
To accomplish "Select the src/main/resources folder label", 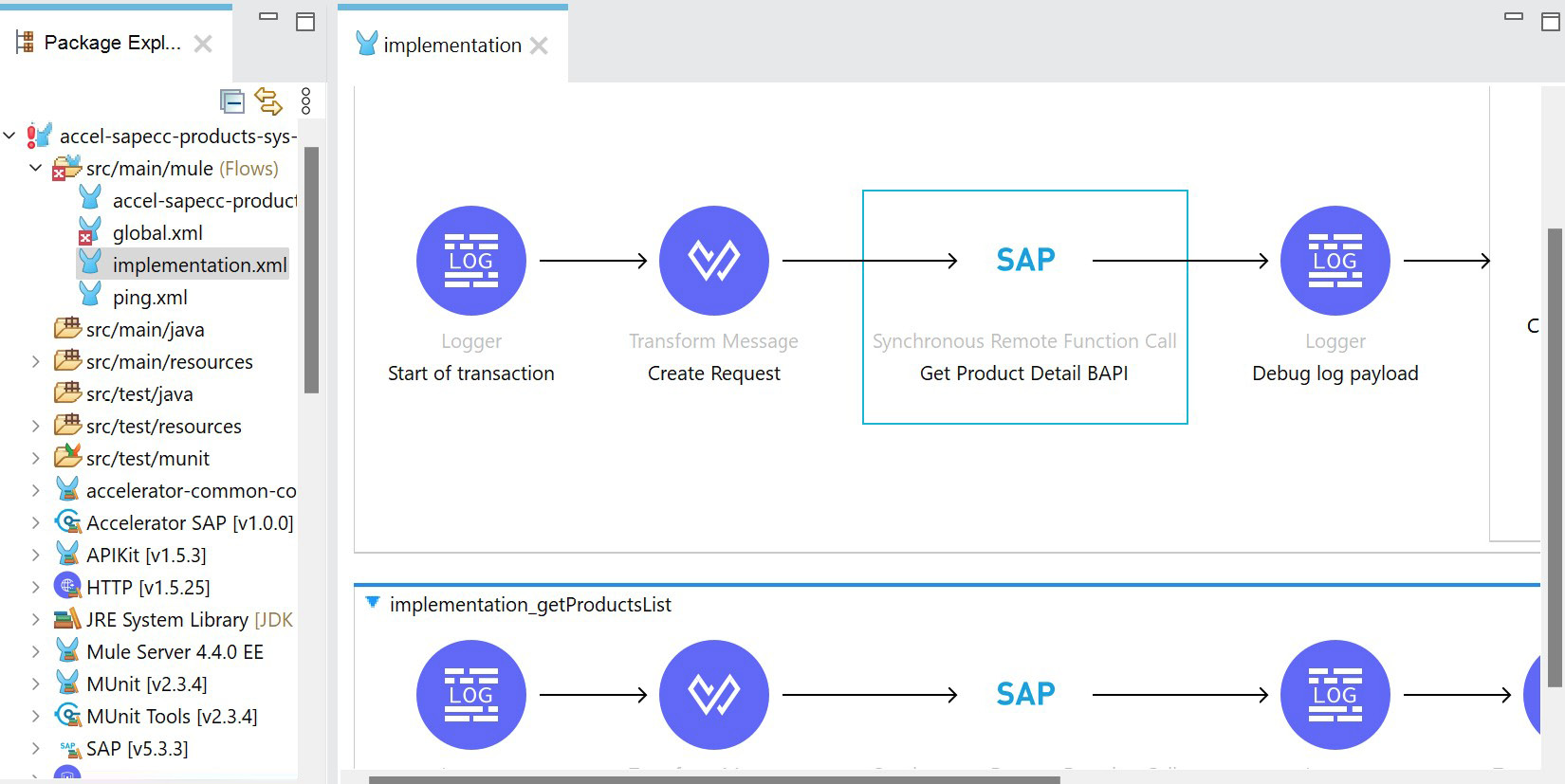I will (170, 362).
